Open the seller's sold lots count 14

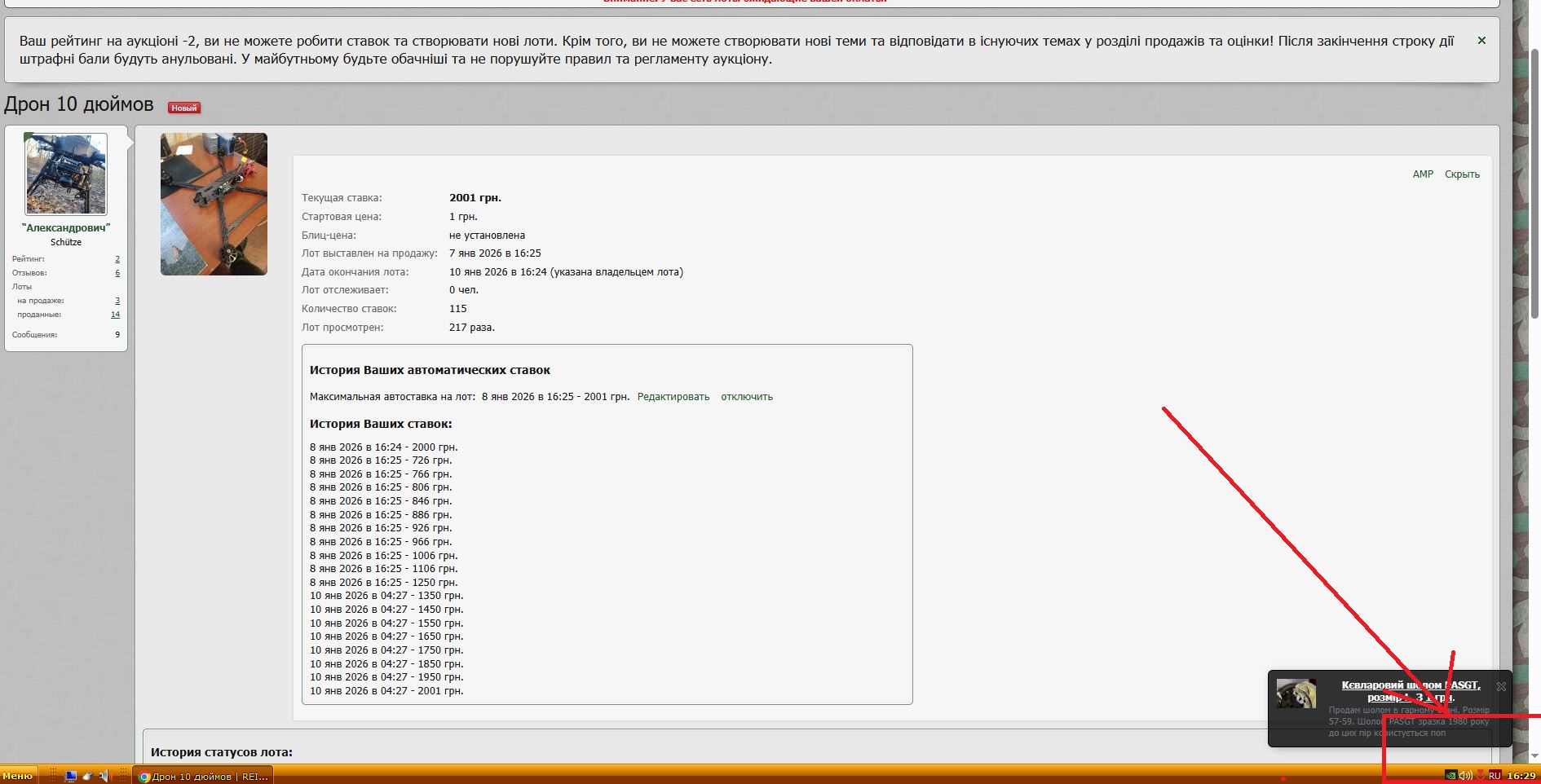pos(115,315)
